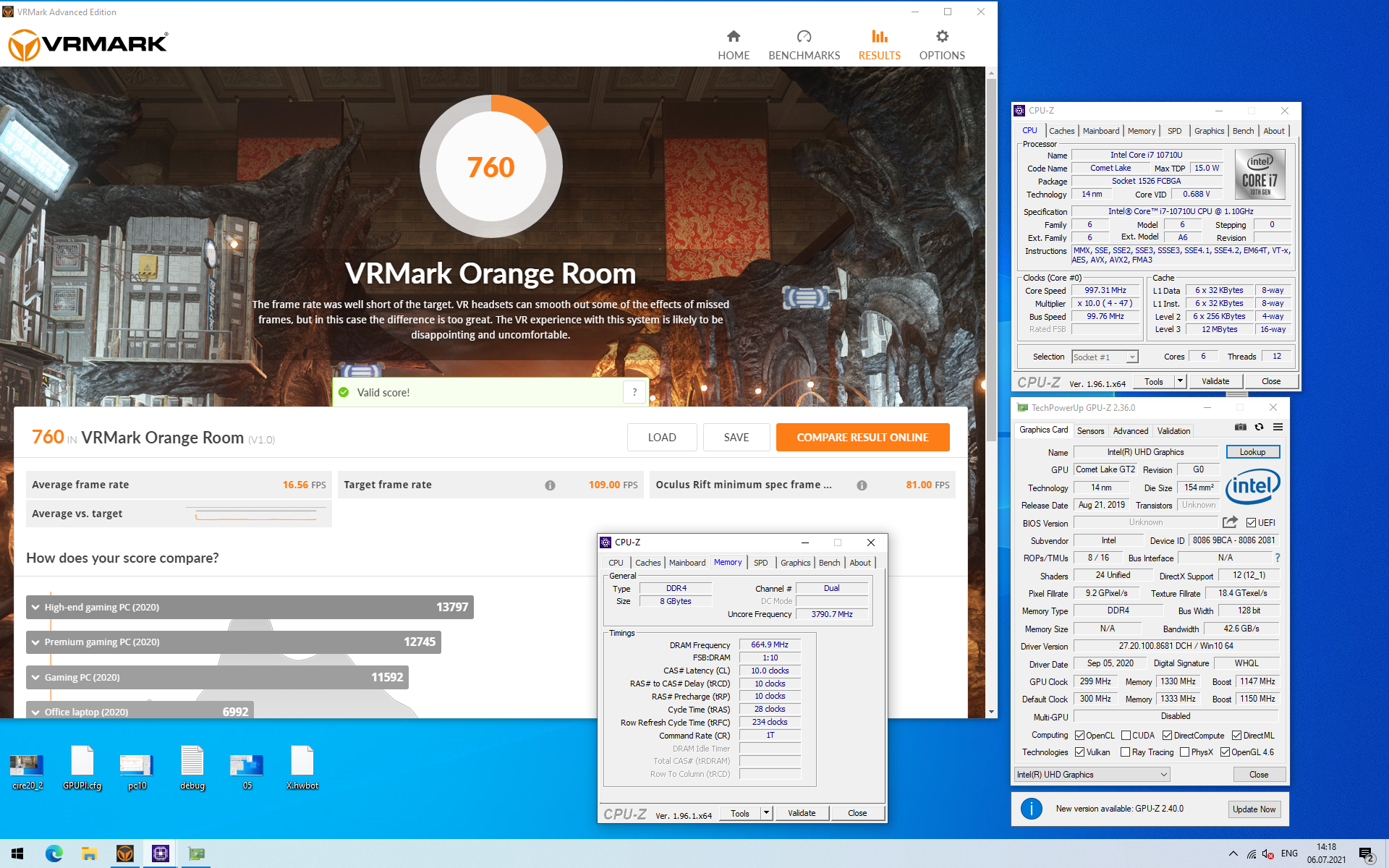Click Compare Result Online button

[862, 438]
